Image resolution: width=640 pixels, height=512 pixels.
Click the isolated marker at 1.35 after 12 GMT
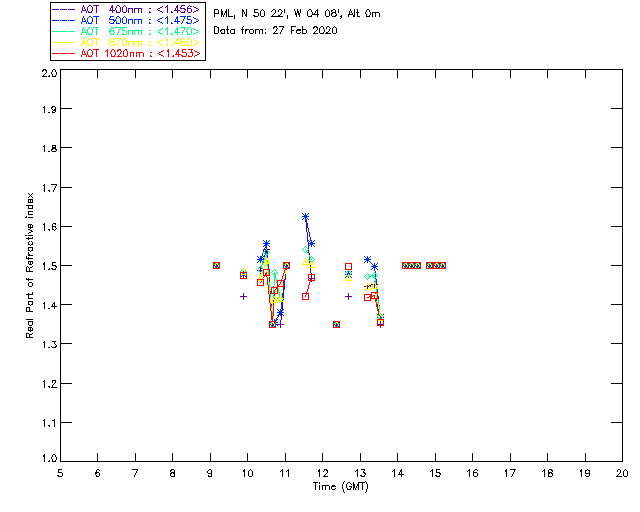tap(336, 325)
